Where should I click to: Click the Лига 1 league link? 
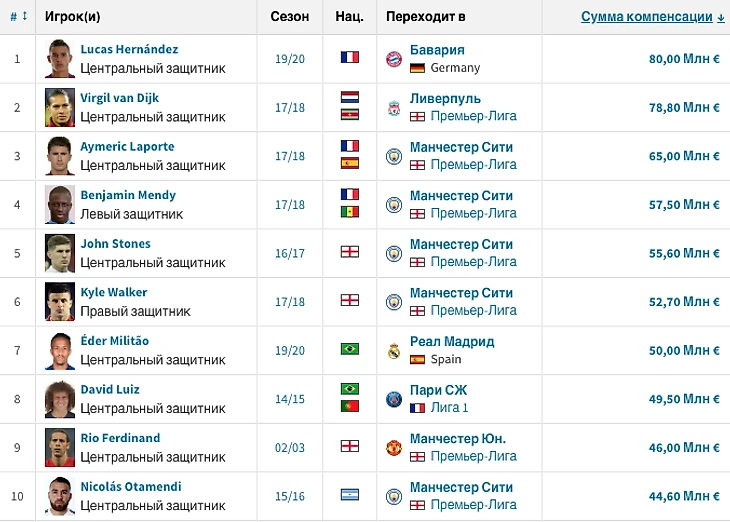point(449,407)
